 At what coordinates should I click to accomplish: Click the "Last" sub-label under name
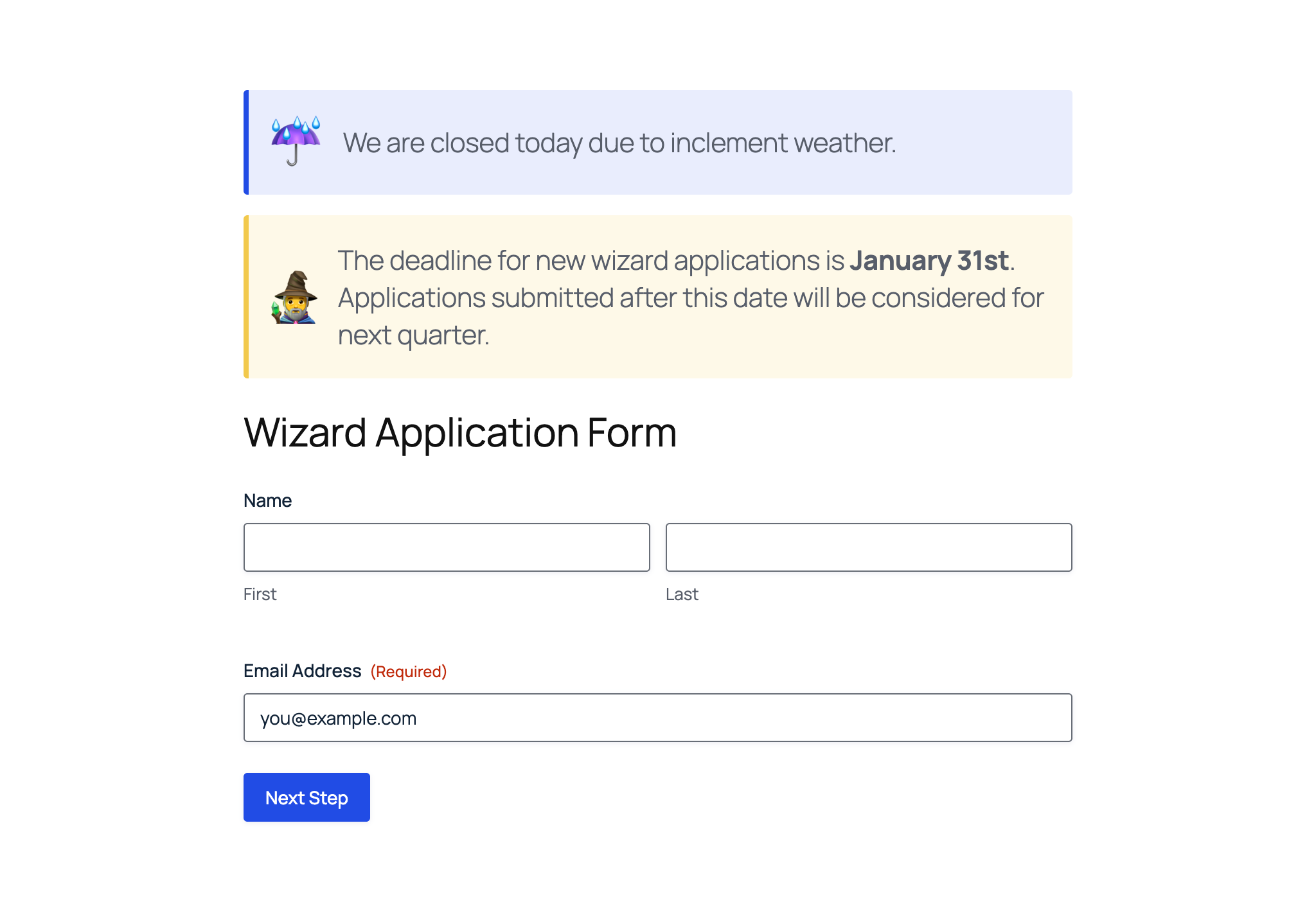coord(682,594)
